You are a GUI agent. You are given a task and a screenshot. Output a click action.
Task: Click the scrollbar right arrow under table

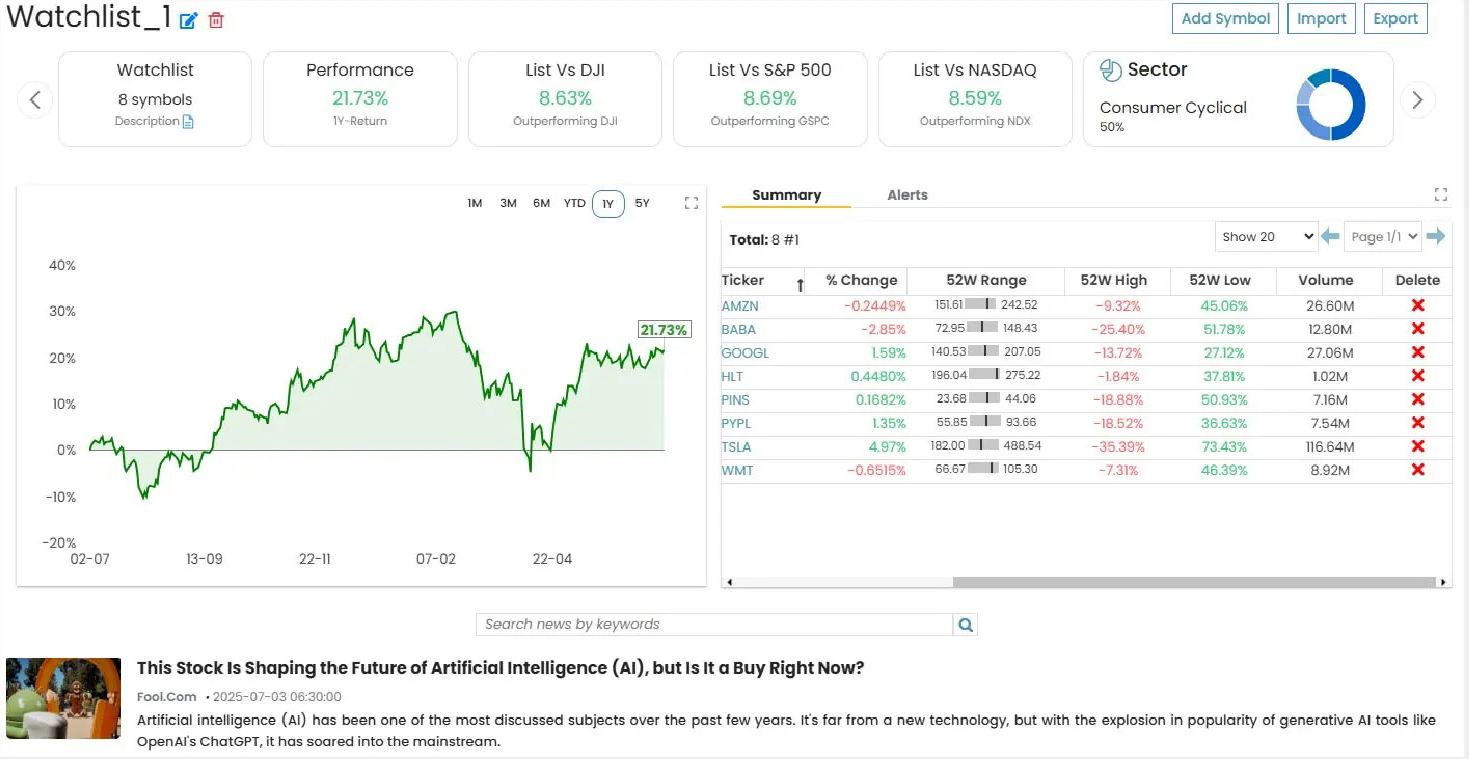coord(1443,582)
